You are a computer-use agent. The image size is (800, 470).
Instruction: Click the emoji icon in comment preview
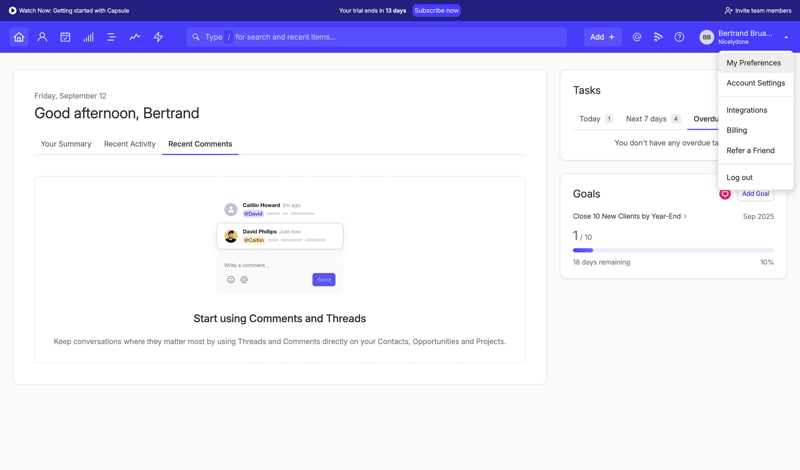point(231,280)
